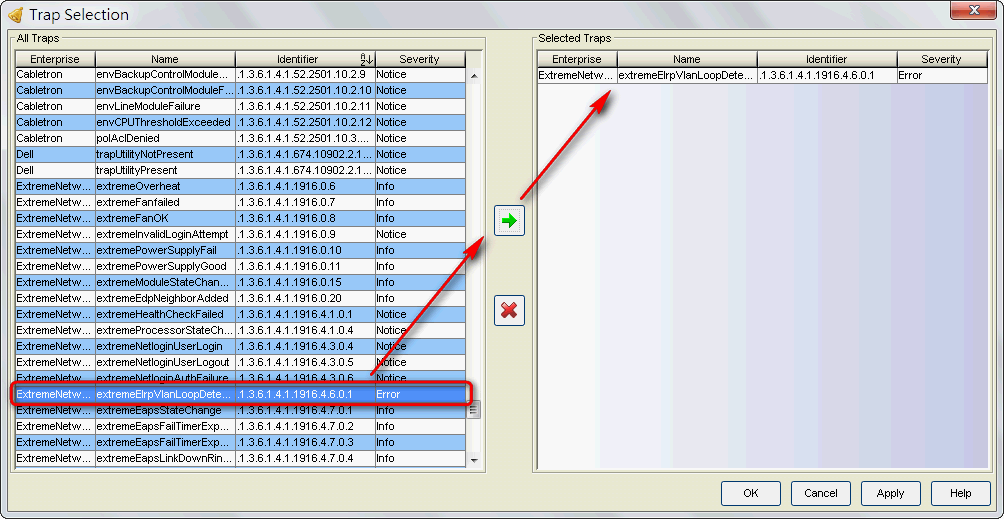Select extremeNetloginUserLogout trap row
This screenshot has height=519, width=1004.
240,362
